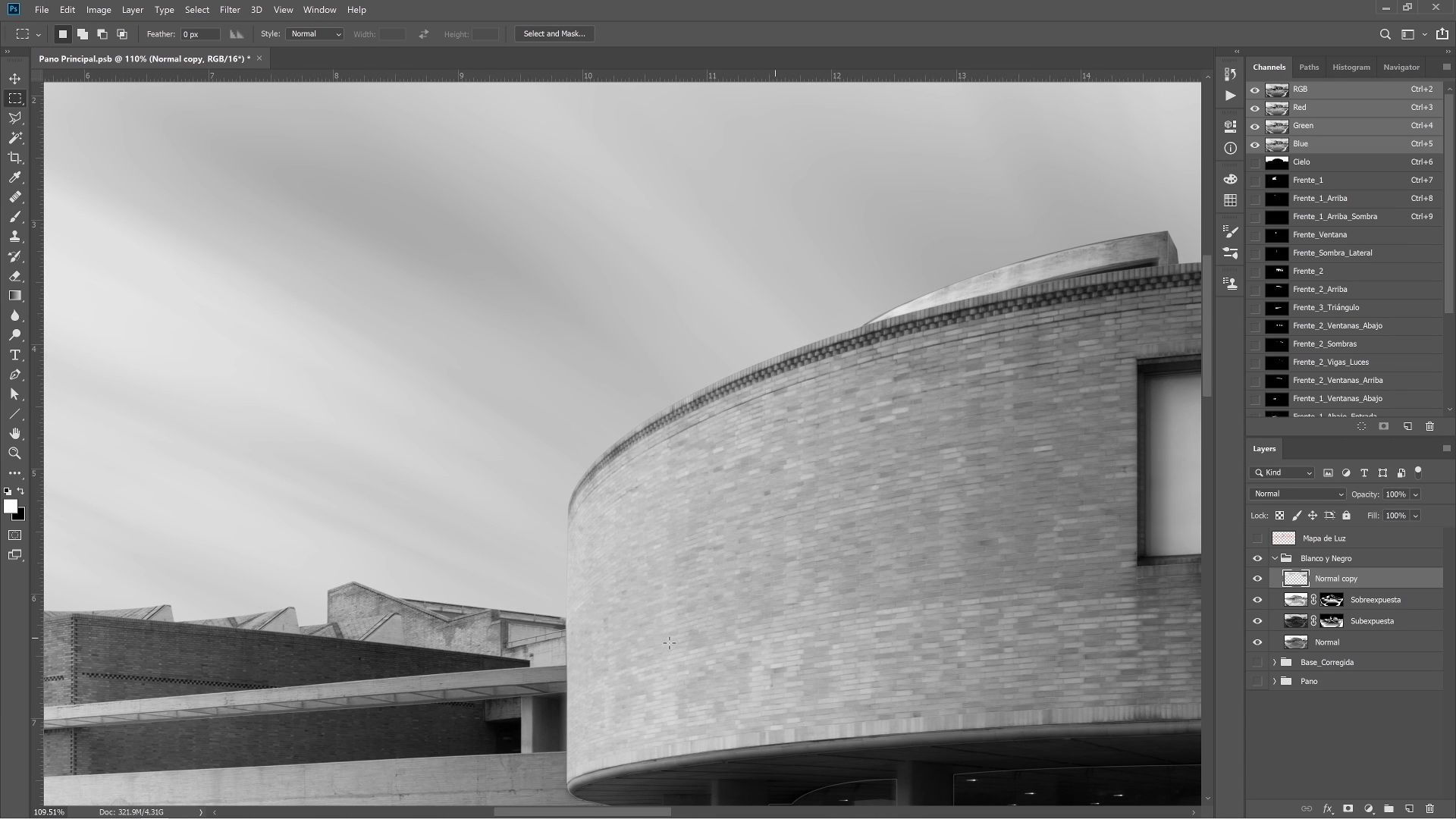Switch to the Navigator tab
This screenshot has height=819, width=1456.
click(1401, 67)
